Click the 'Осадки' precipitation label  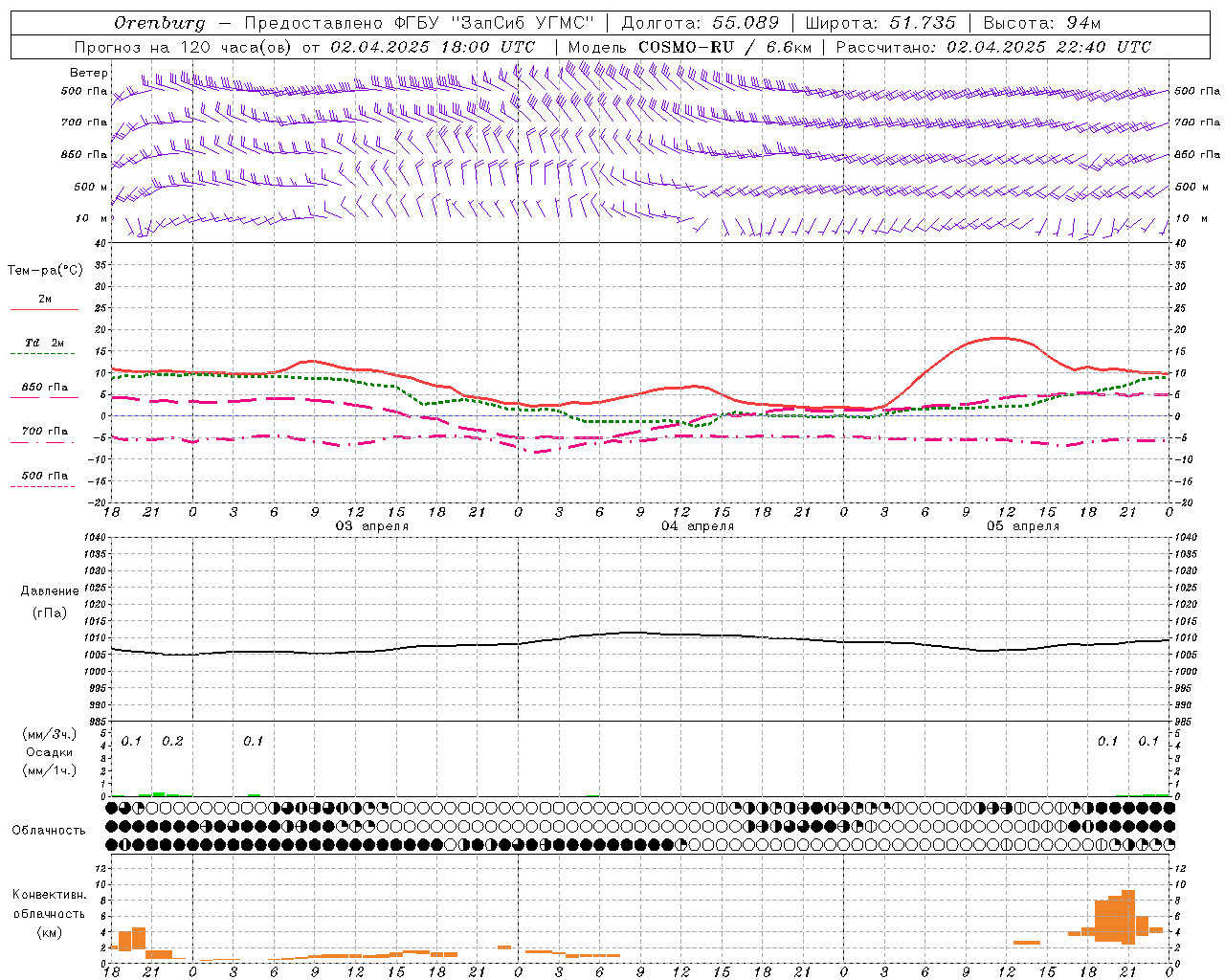50,752
